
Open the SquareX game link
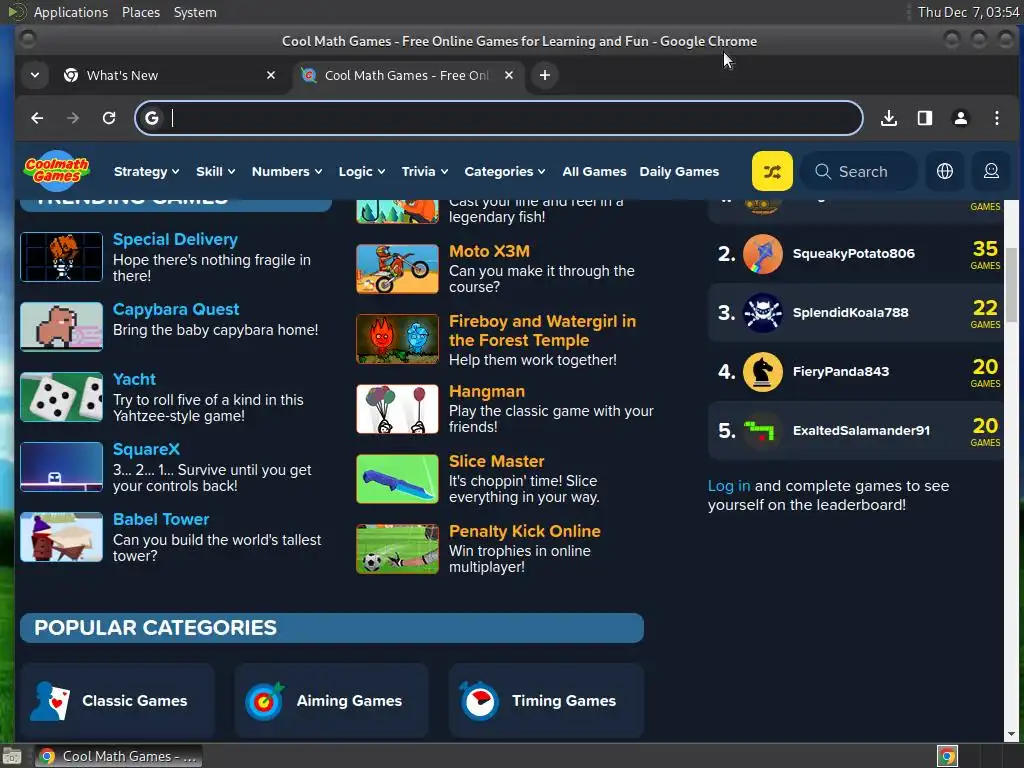pyautogui.click(x=146, y=449)
